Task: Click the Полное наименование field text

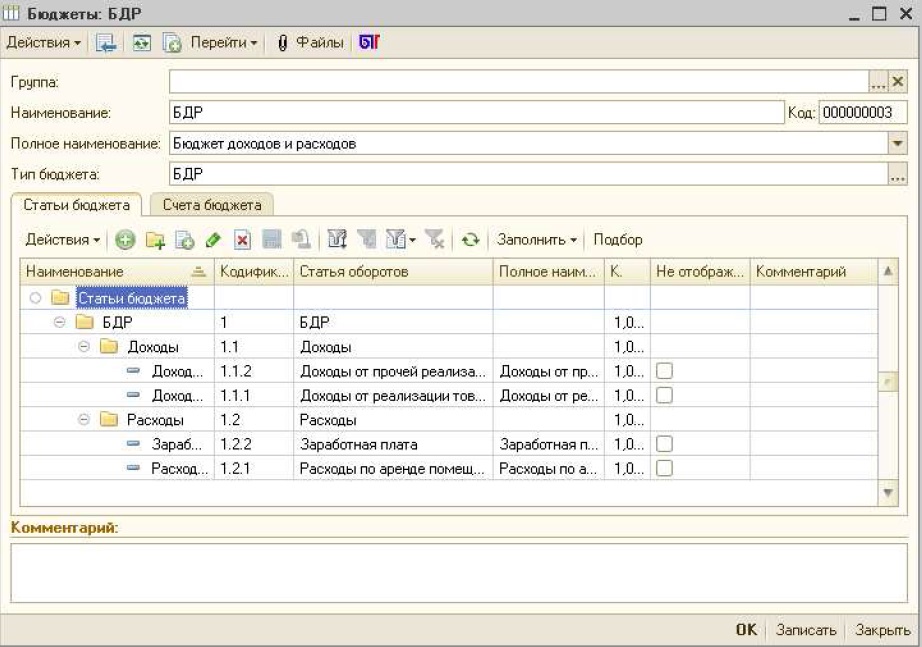Action: (x=264, y=144)
